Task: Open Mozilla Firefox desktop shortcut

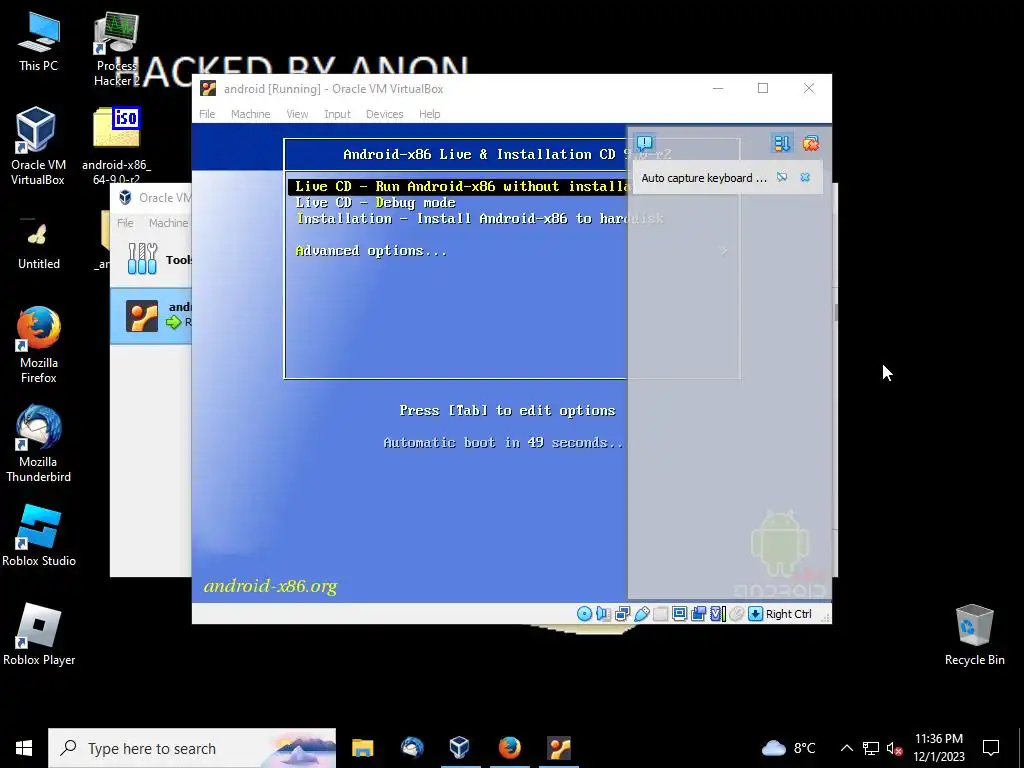Action: pyautogui.click(x=38, y=345)
